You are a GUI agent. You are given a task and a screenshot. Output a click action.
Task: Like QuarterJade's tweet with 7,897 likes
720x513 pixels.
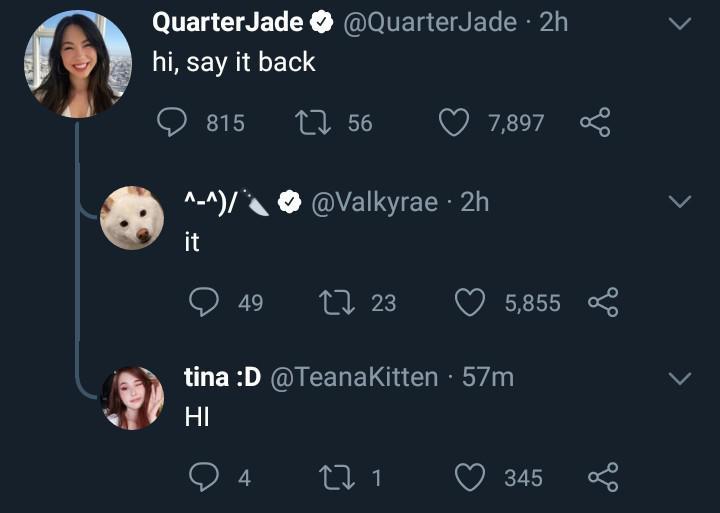pos(455,123)
